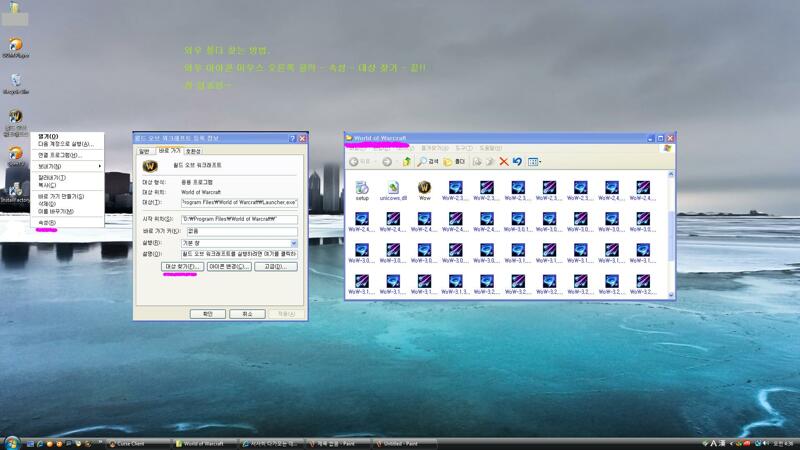Open the Views dropdown in Explorer toolbar
The width and height of the screenshot is (800, 450).
(534, 162)
